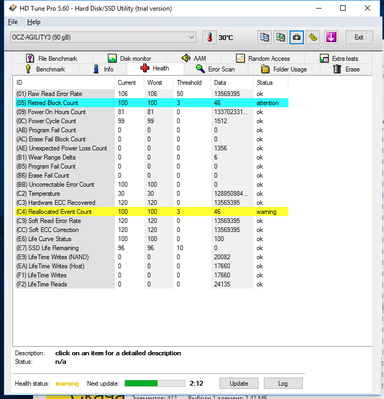Switch to the Info tab

[x=103, y=69]
